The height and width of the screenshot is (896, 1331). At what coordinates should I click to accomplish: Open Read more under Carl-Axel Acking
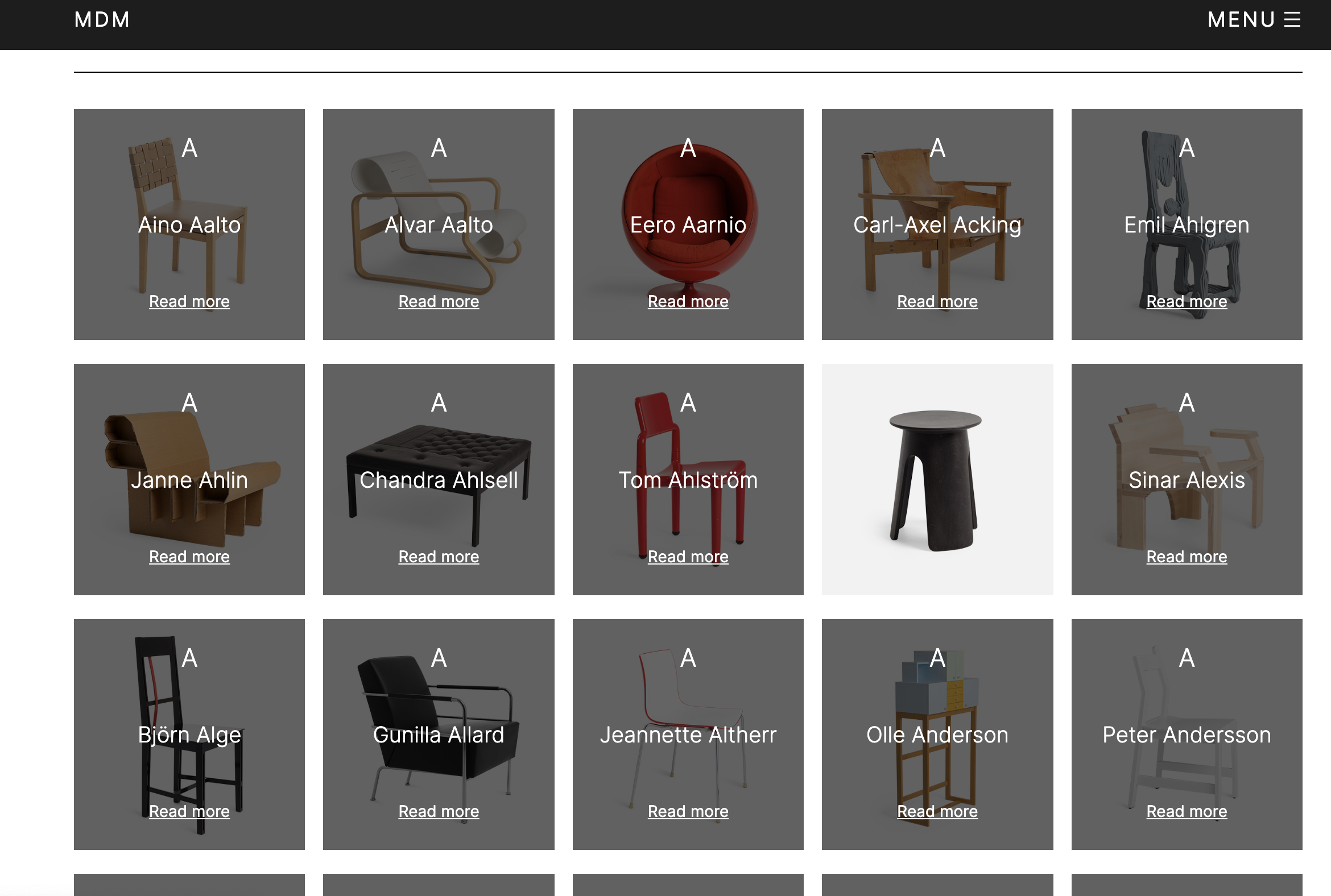pyautogui.click(x=937, y=301)
